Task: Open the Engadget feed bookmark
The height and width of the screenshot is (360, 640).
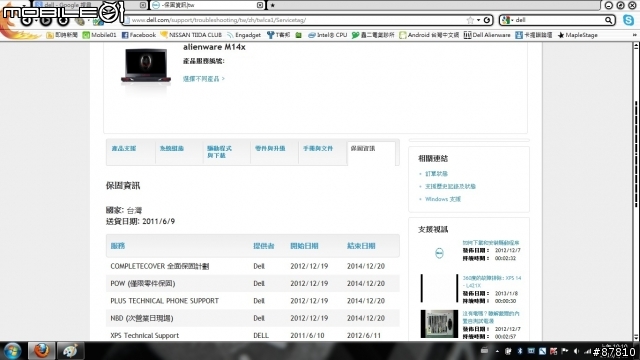Action: coord(244,35)
